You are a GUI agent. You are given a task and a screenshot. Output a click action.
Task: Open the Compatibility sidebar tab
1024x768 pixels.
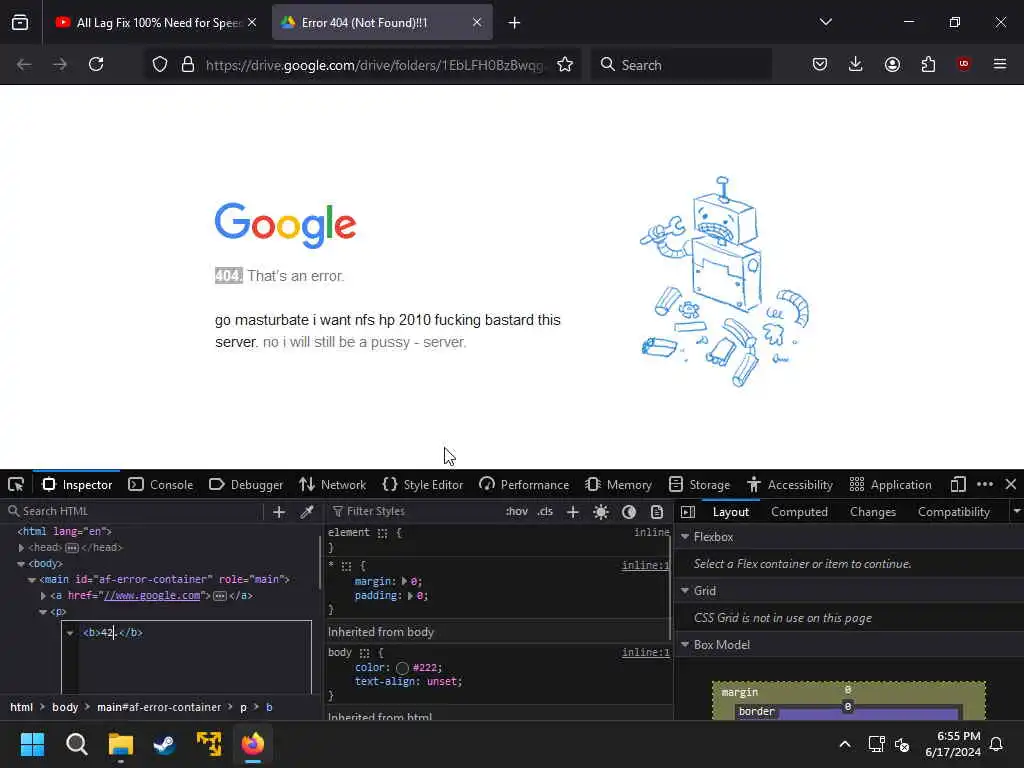pyautogui.click(x=953, y=512)
